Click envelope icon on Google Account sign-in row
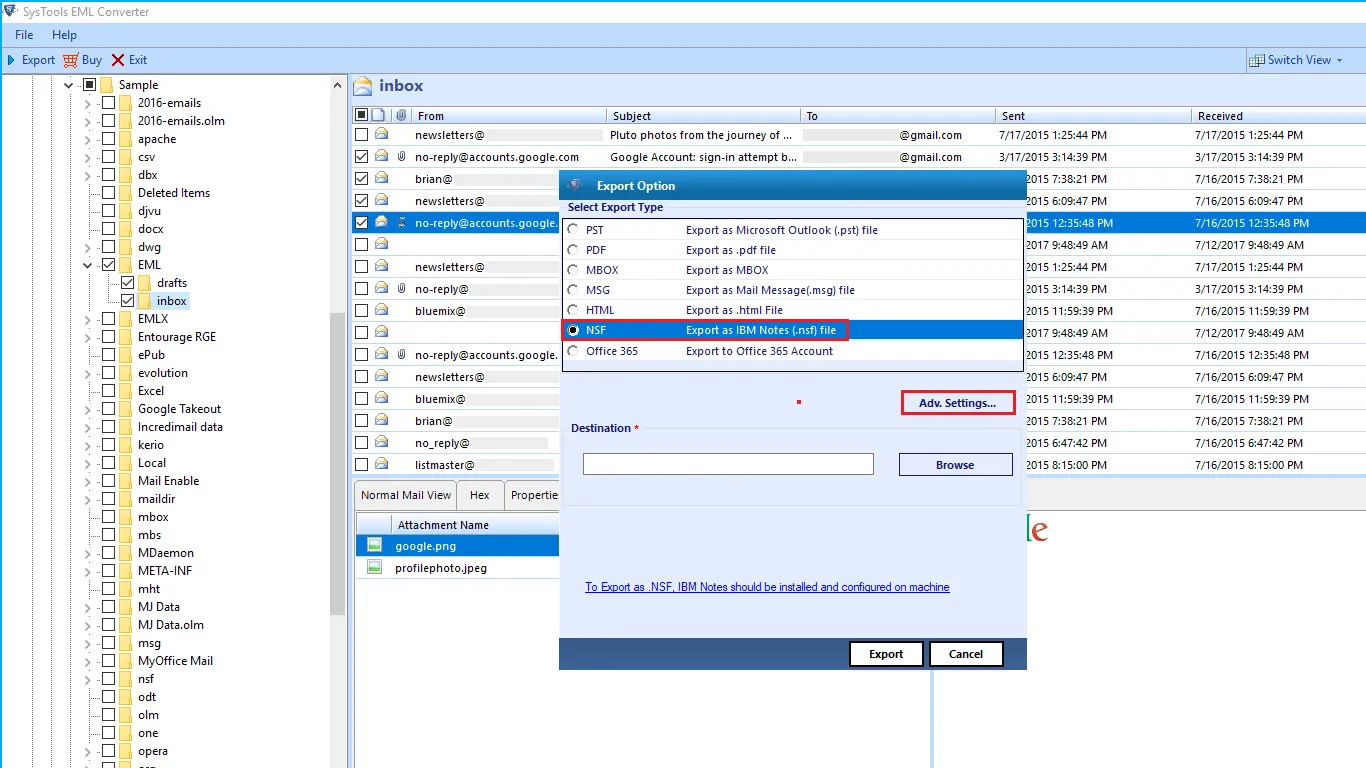The height and width of the screenshot is (768, 1366). (381, 157)
